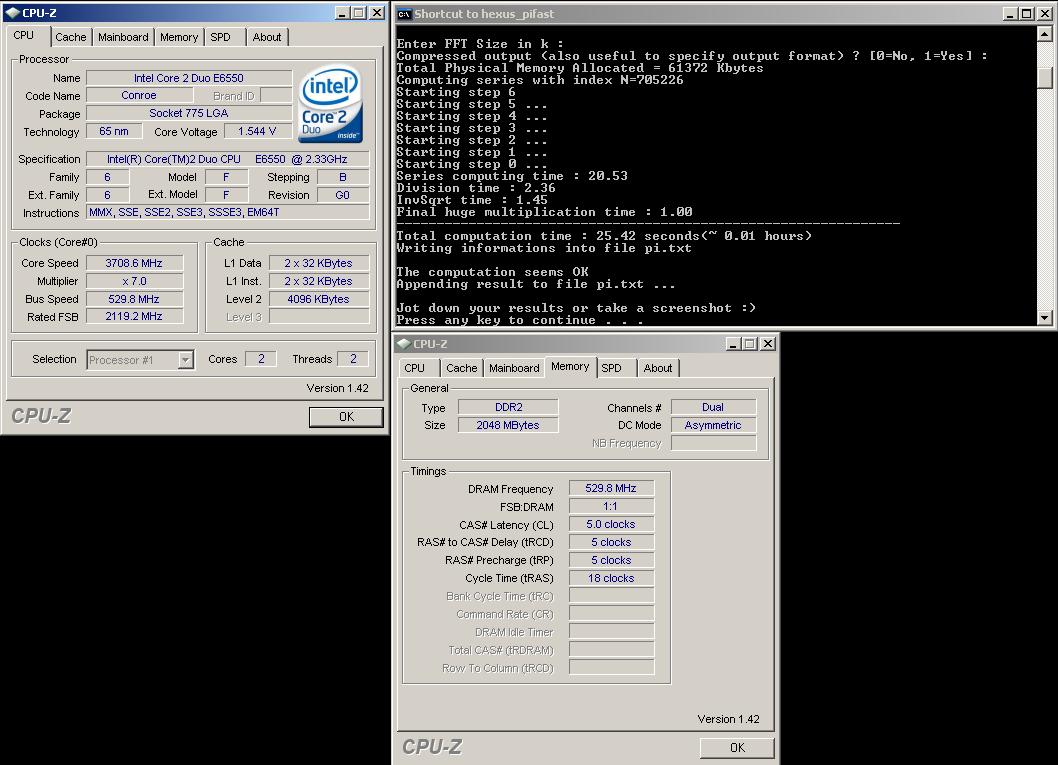This screenshot has height=765, width=1058.
Task: Click the Cores count field showing 2
Action: coord(261,359)
